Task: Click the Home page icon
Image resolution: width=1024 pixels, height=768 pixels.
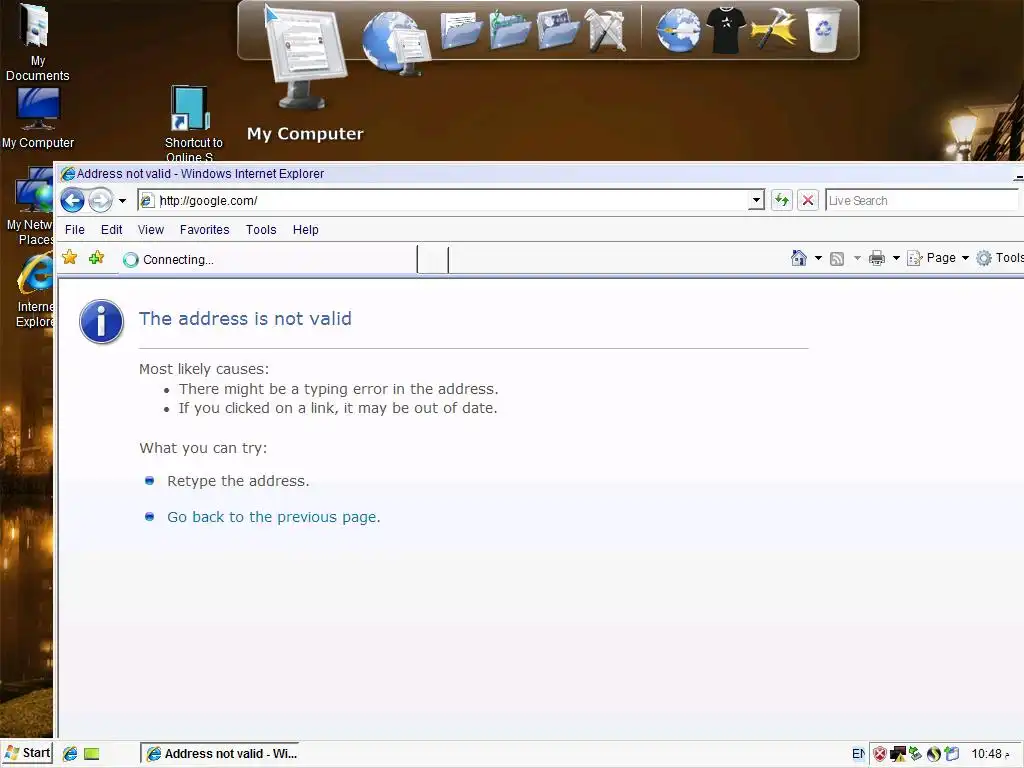Action: 798,258
